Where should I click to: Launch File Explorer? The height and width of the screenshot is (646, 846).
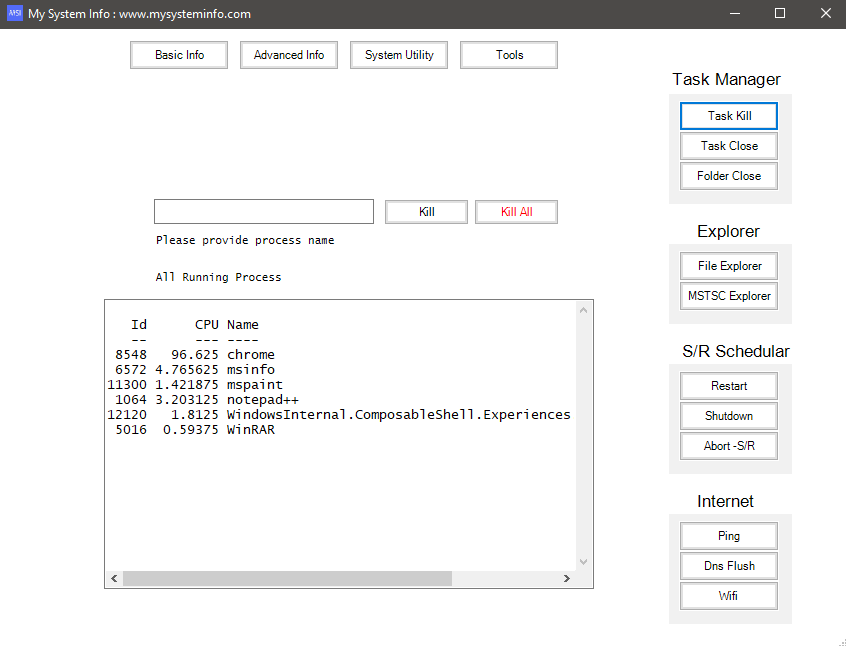click(x=729, y=266)
